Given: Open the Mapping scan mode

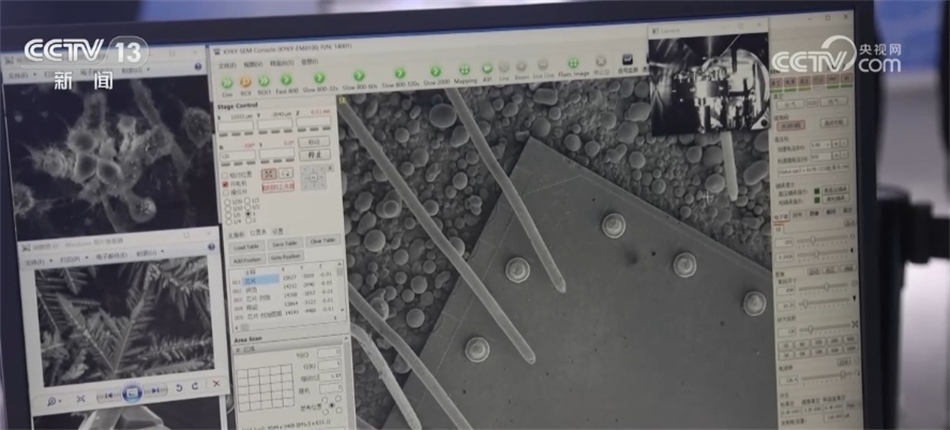Looking at the screenshot, I should tap(465, 71).
